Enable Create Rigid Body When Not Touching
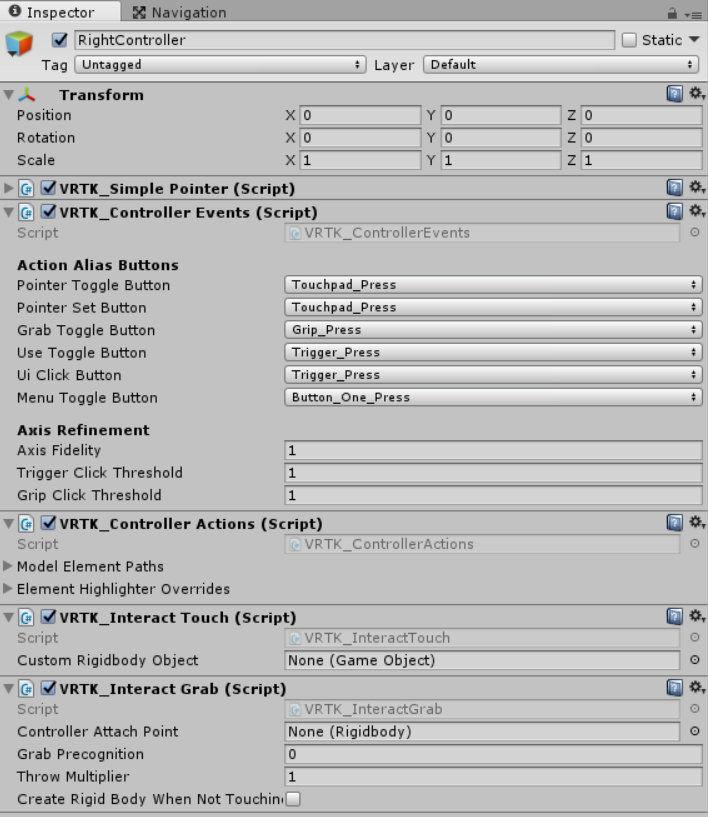Screen dimensions: 708x817 coord(293,798)
